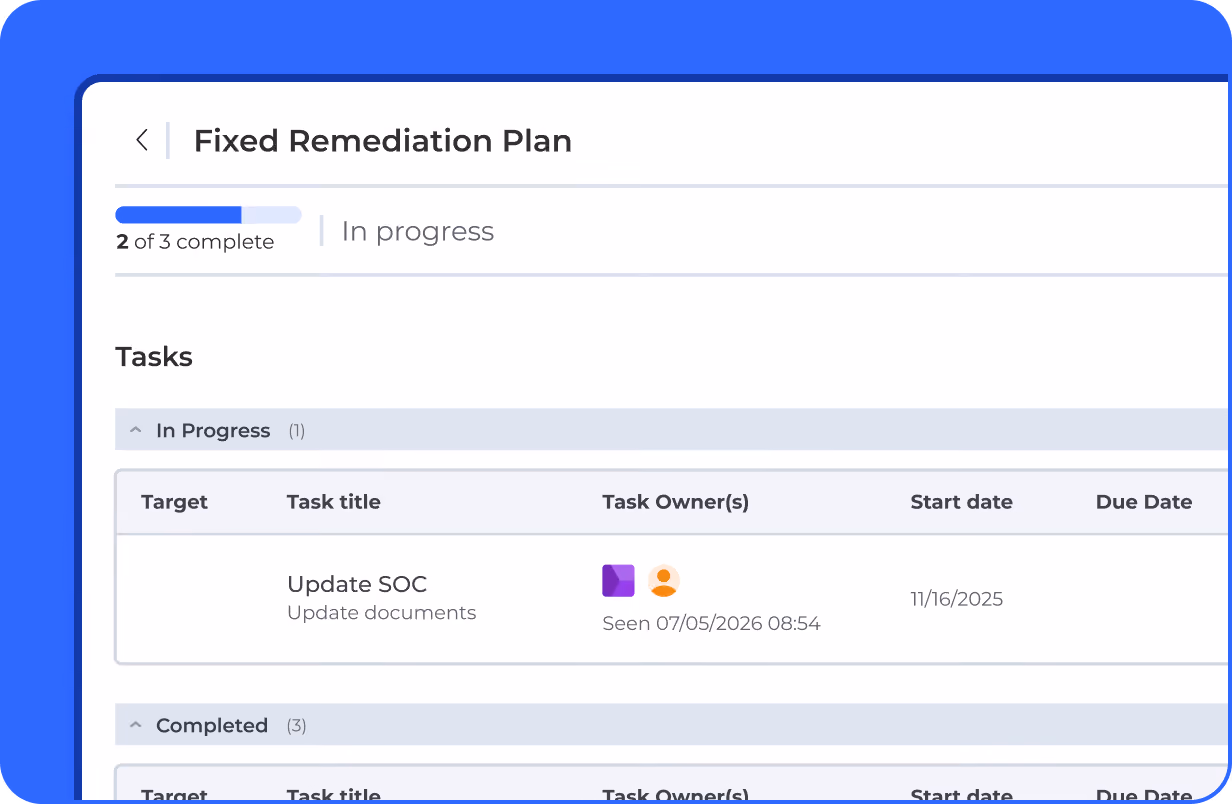This screenshot has height=804, width=1232.
Task: Go back using the left arrow icon
Action: [142, 140]
